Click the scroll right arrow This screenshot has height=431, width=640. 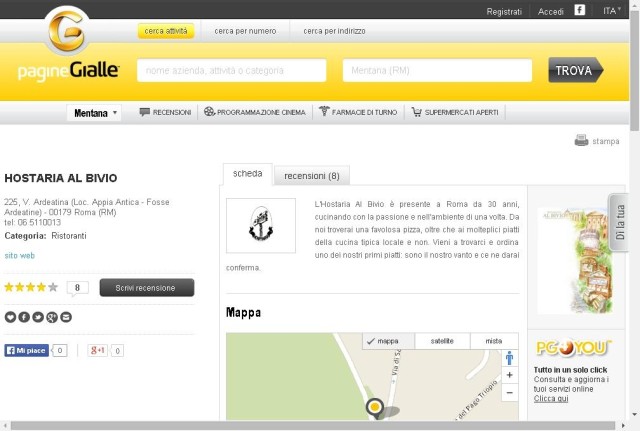tap(624, 426)
